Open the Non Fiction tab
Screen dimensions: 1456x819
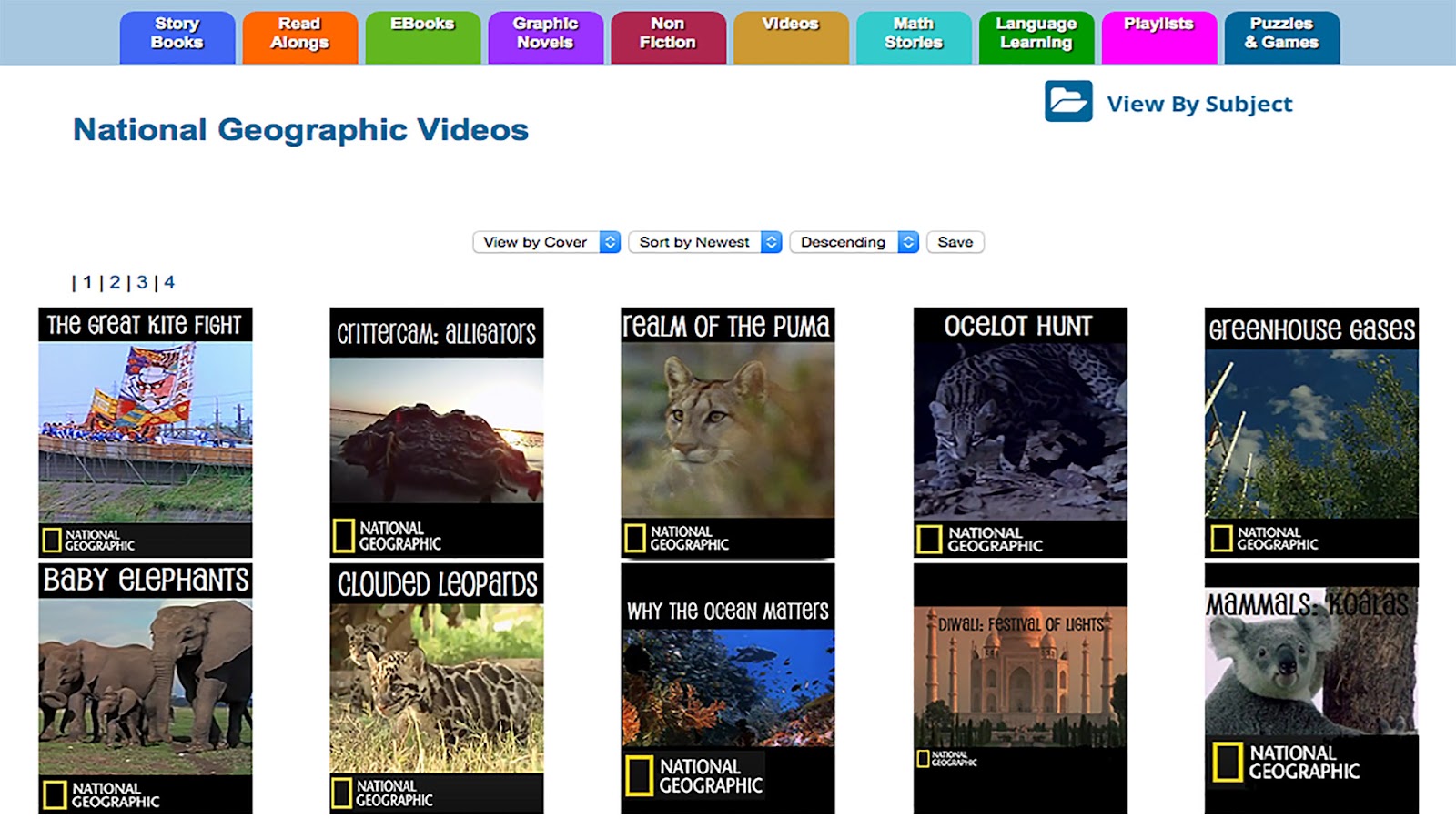tap(668, 37)
